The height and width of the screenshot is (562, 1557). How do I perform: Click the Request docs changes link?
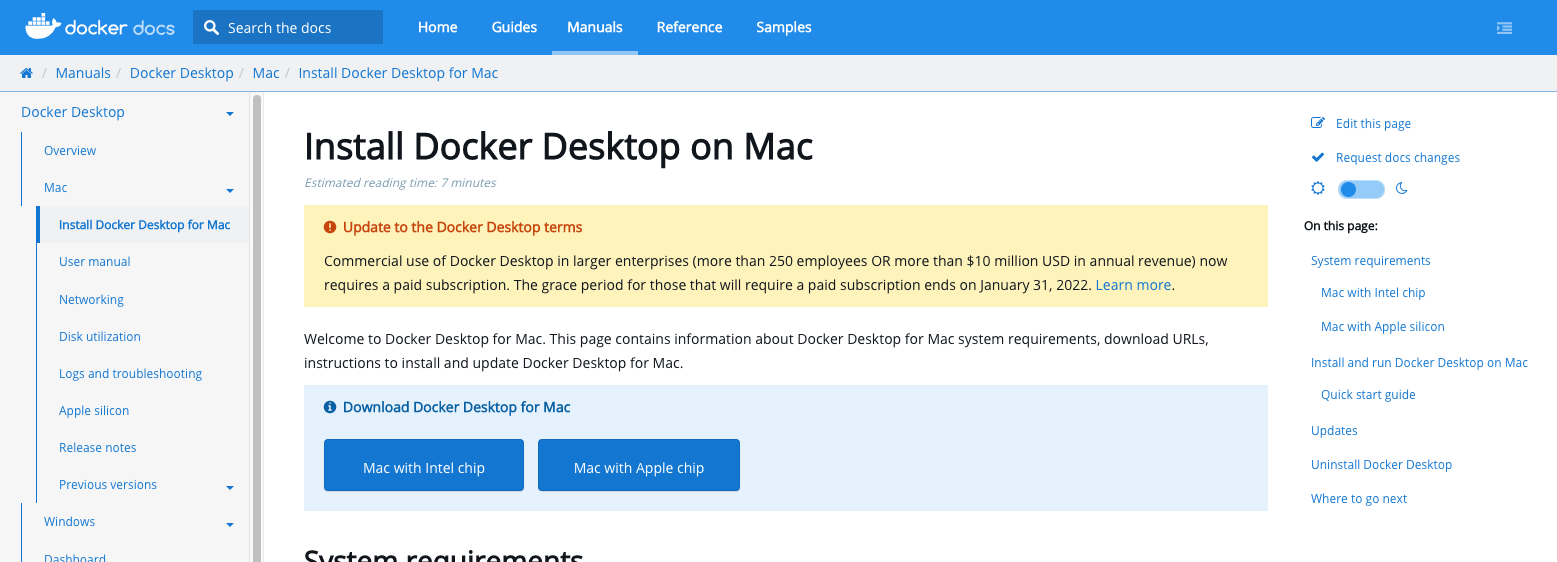click(1398, 158)
